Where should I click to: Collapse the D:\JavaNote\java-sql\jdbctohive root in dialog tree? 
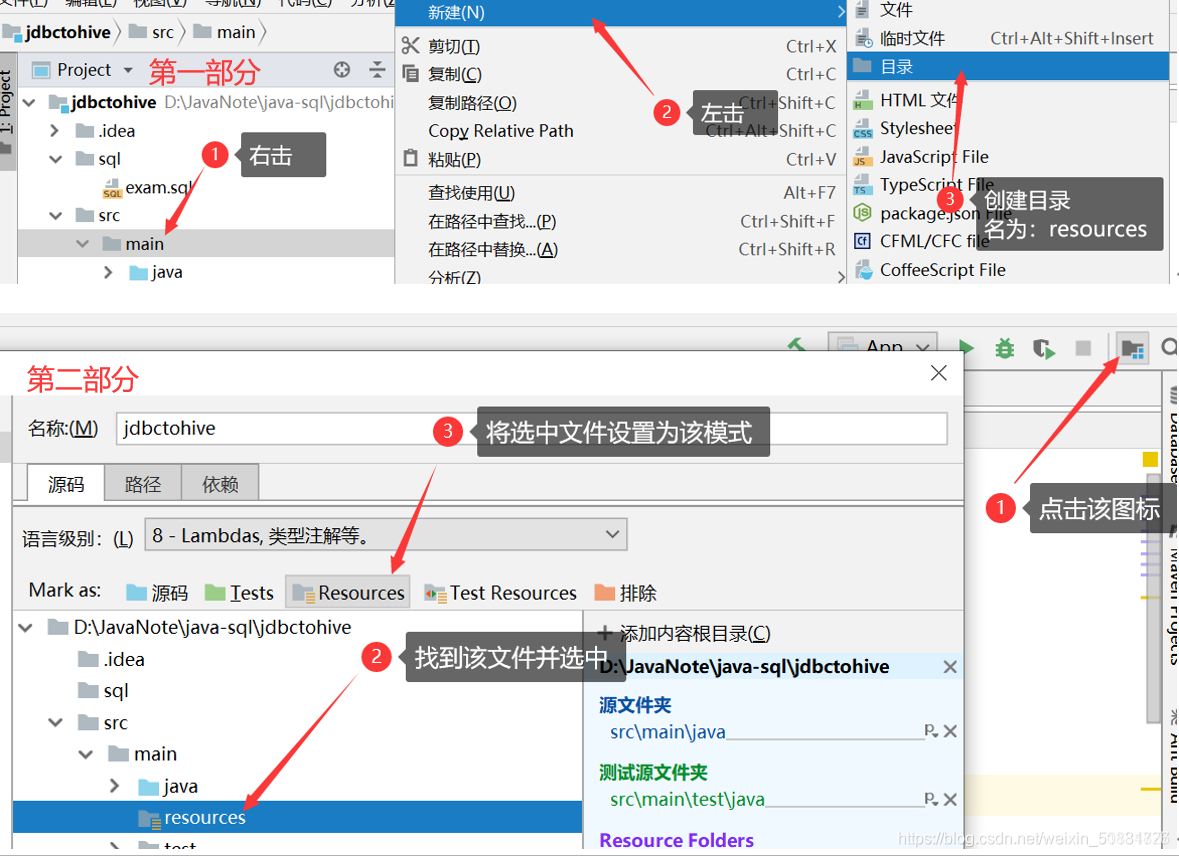(x=26, y=627)
